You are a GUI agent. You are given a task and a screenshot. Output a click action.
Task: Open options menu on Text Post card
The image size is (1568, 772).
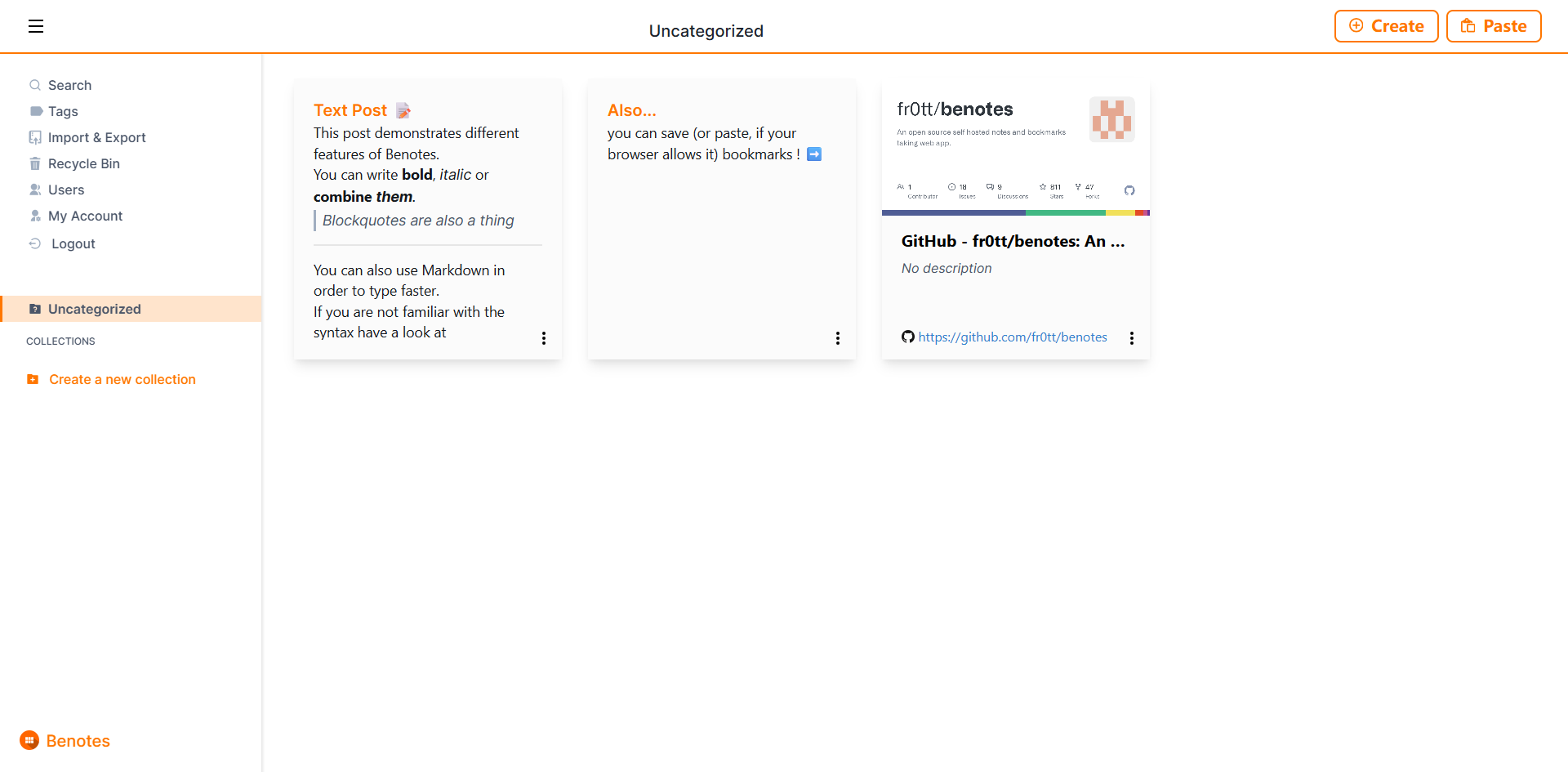[x=544, y=338]
